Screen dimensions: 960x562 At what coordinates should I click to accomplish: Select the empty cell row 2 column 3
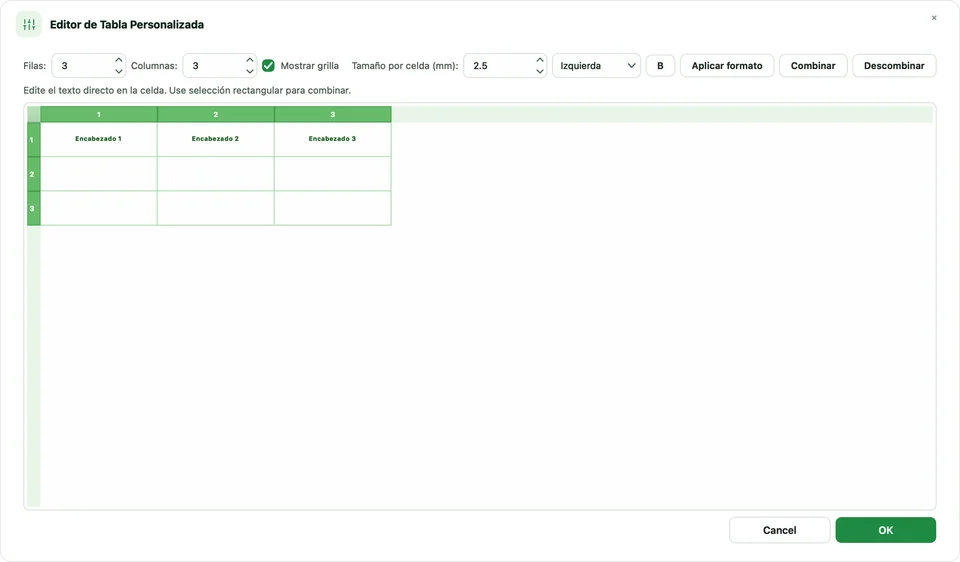click(332, 174)
